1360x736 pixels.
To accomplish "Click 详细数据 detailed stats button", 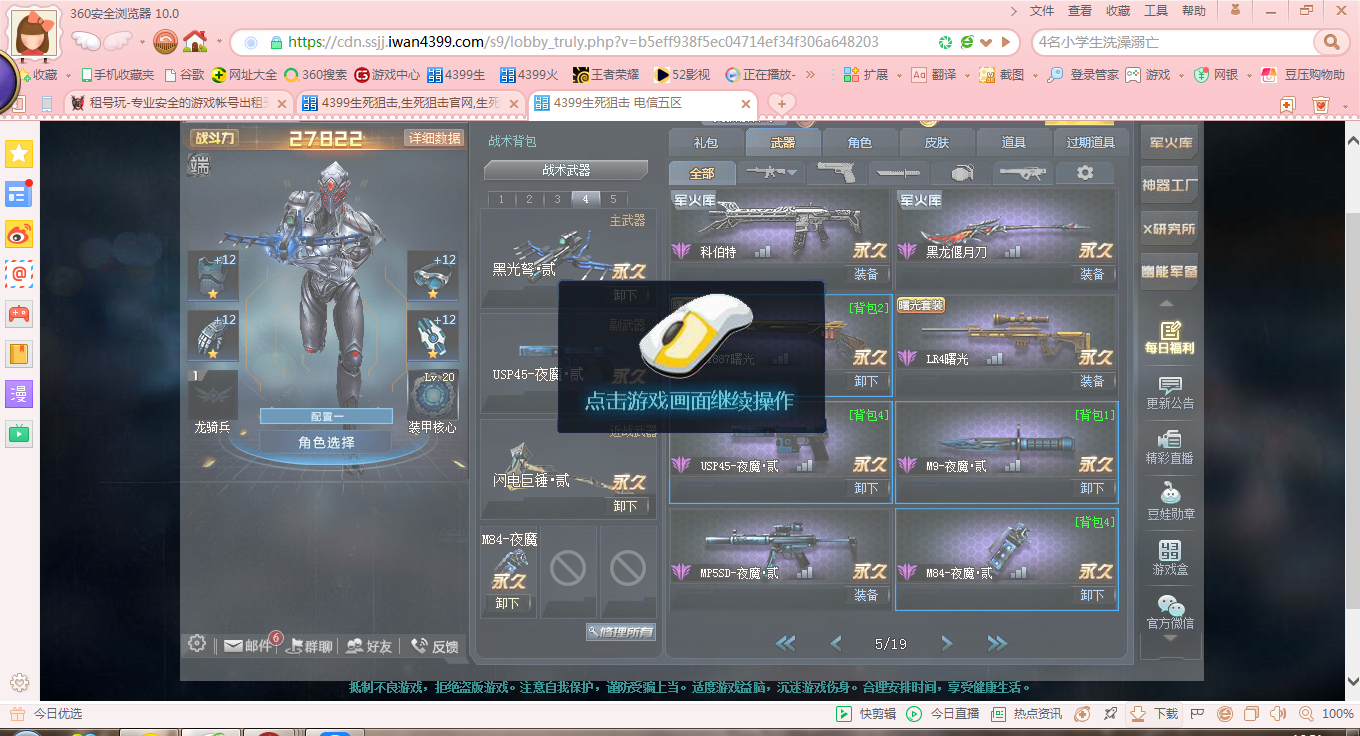I will (434, 138).
